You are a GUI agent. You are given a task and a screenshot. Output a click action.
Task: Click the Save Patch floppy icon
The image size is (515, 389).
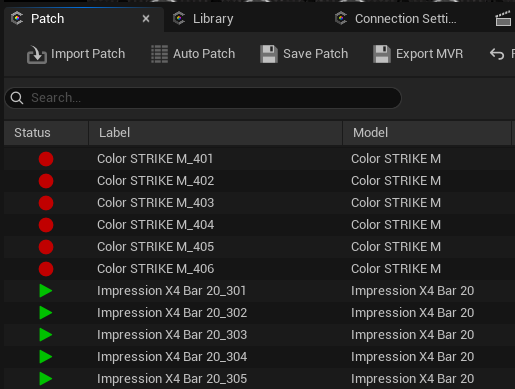point(269,54)
